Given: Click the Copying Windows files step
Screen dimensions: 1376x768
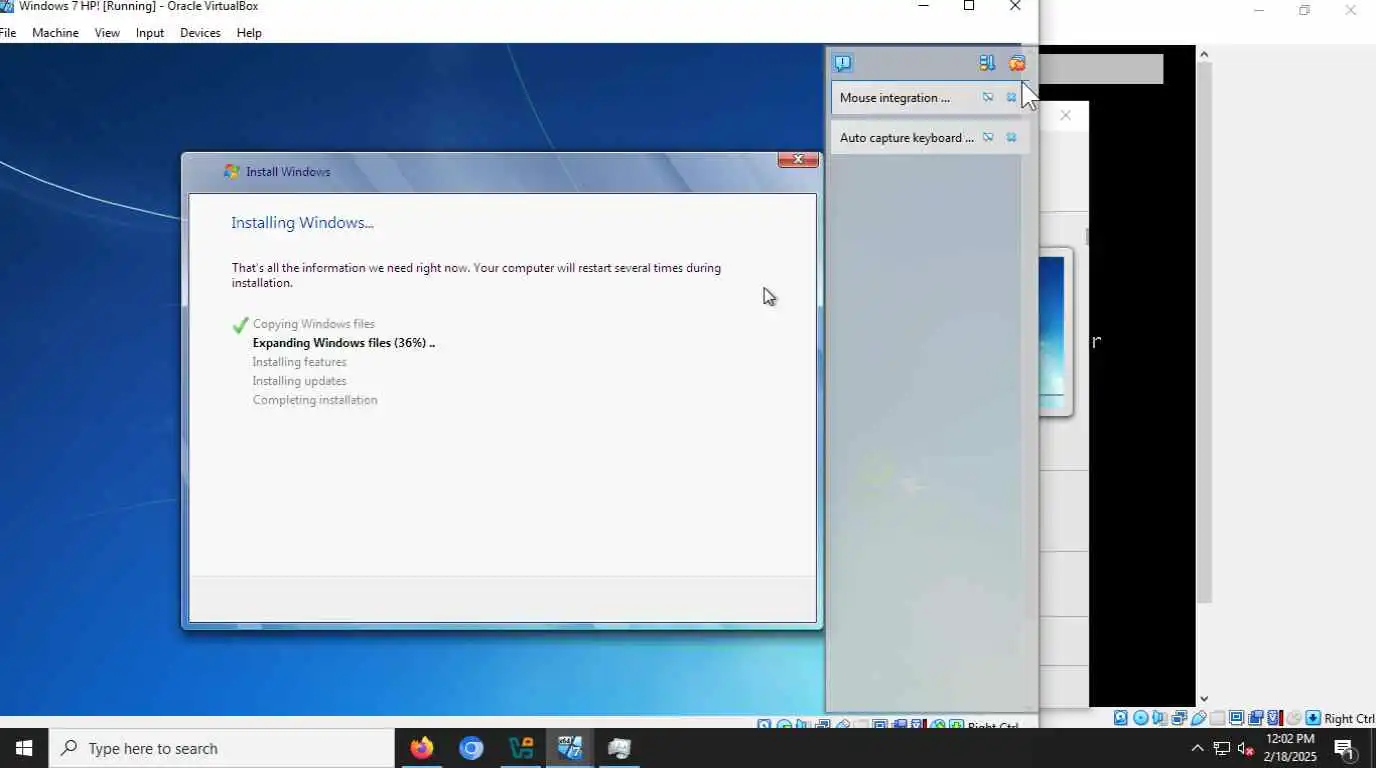Looking at the screenshot, I should pos(314,324).
